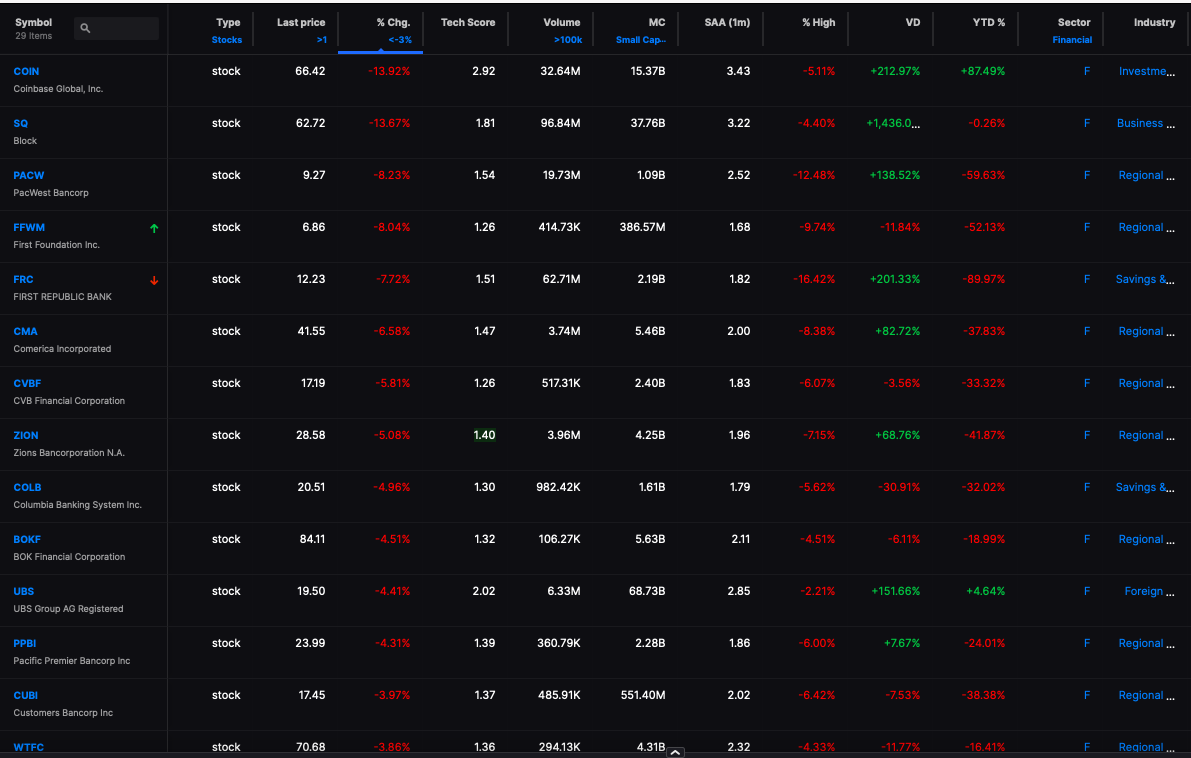Image resolution: width=1191 pixels, height=758 pixels.
Task: Click the search magnifier icon
Action: [x=85, y=28]
